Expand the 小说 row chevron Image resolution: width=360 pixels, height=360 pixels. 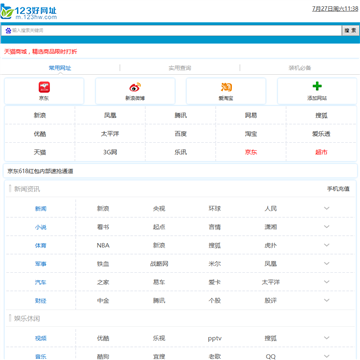coord(327,227)
